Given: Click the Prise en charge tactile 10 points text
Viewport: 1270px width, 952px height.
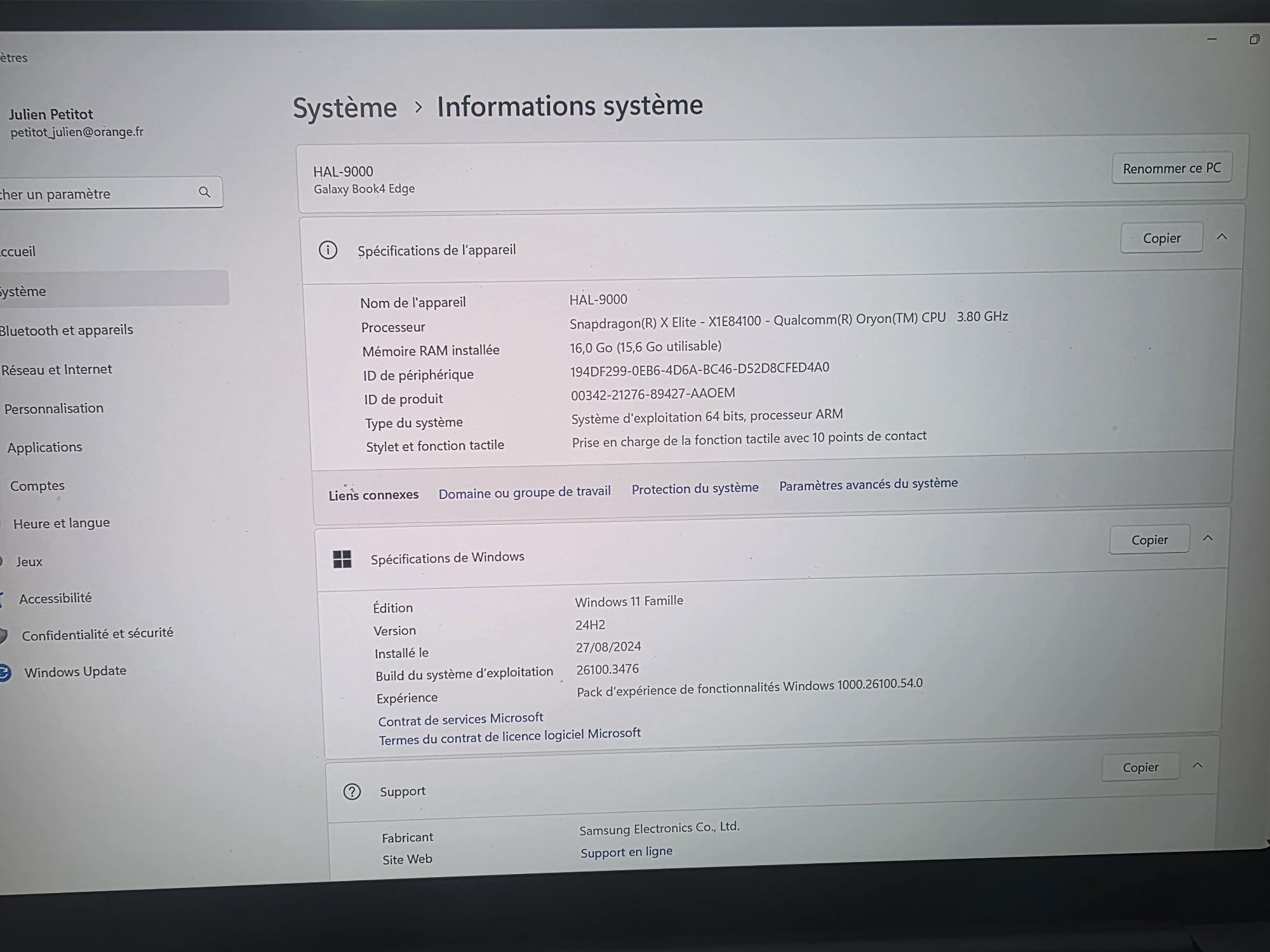Looking at the screenshot, I should point(749,439).
